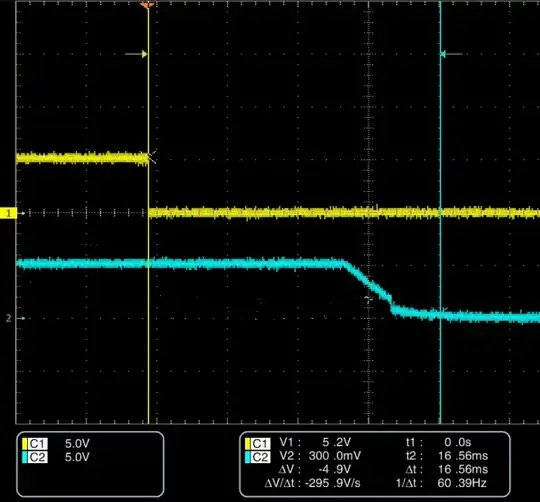The image size is (540, 502).
Task: Click the right-pointing arrow beside yellow cursor
Action: [136, 54]
